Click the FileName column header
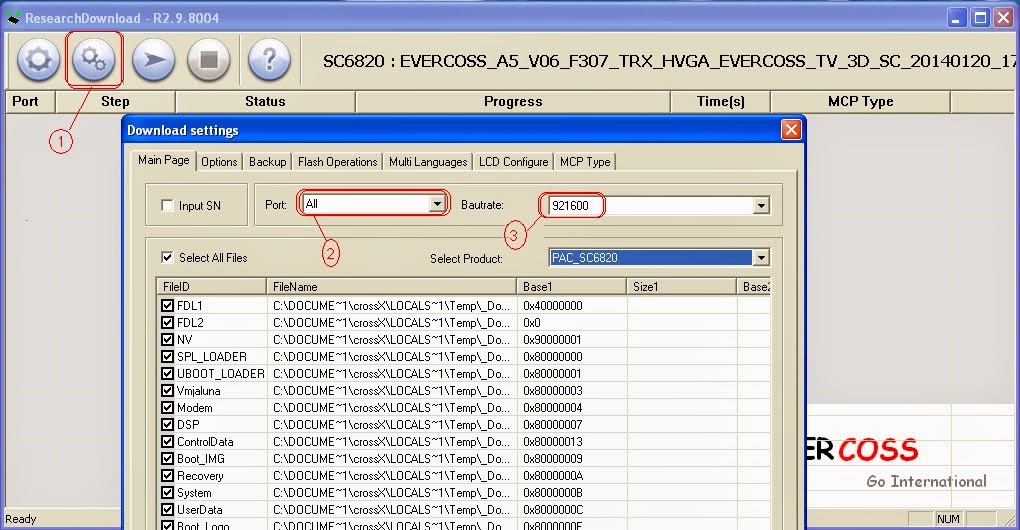 click(x=392, y=287)
